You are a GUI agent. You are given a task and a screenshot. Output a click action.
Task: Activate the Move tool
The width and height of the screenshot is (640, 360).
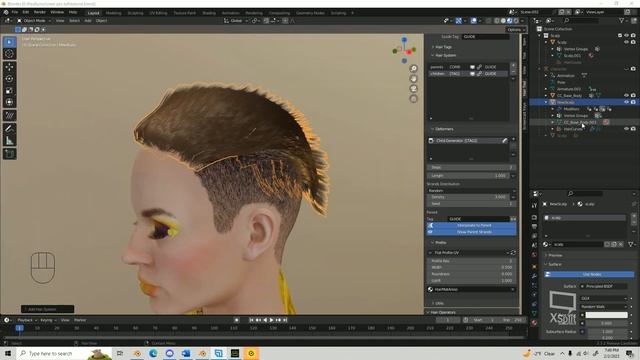[x=9, y=67]
